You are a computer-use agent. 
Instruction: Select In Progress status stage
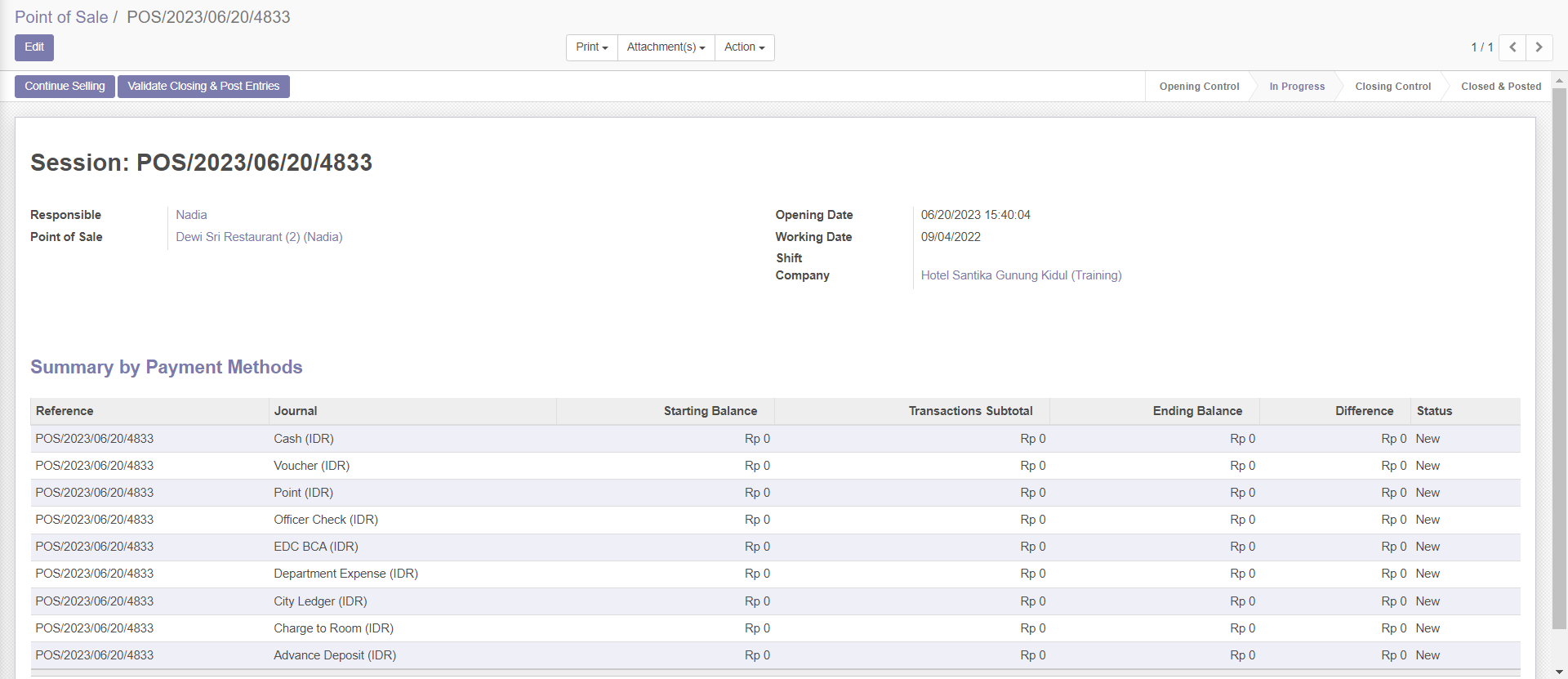click(x=1297, y=87)
